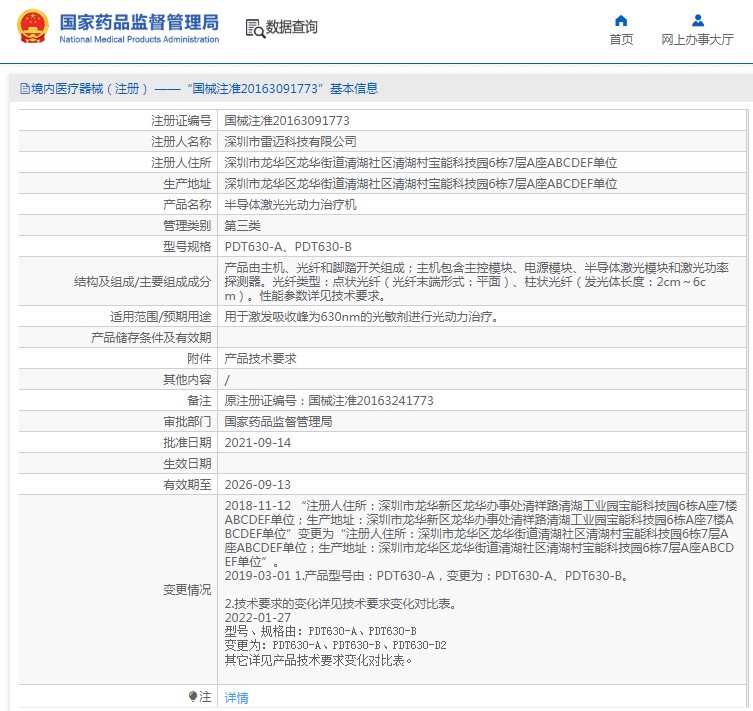Click the National Medical Products Administration subtitle
This screenshot has height=711, width=753.
[x=139, y=39]
